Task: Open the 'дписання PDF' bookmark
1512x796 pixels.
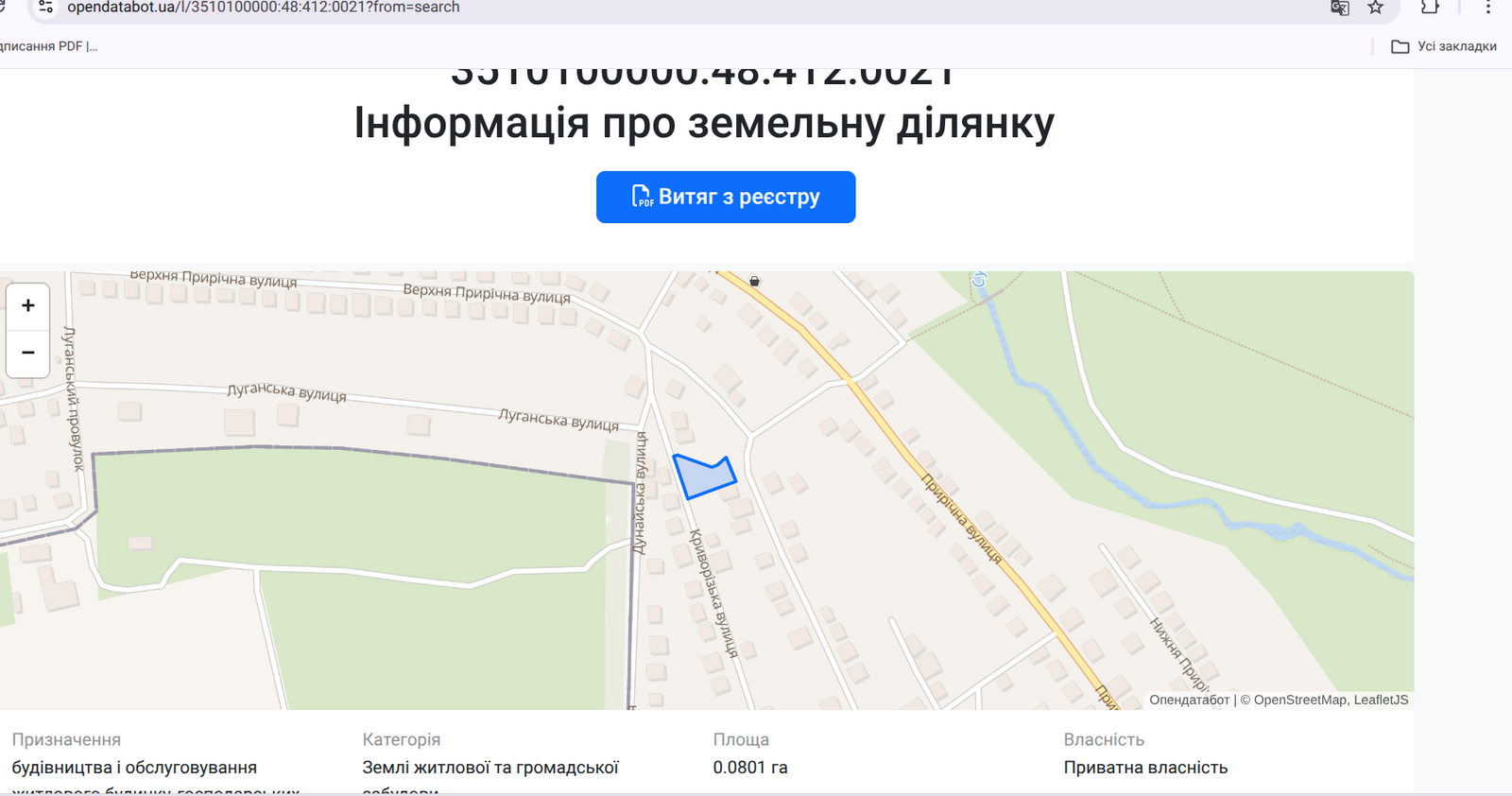Action: (47, 46)
